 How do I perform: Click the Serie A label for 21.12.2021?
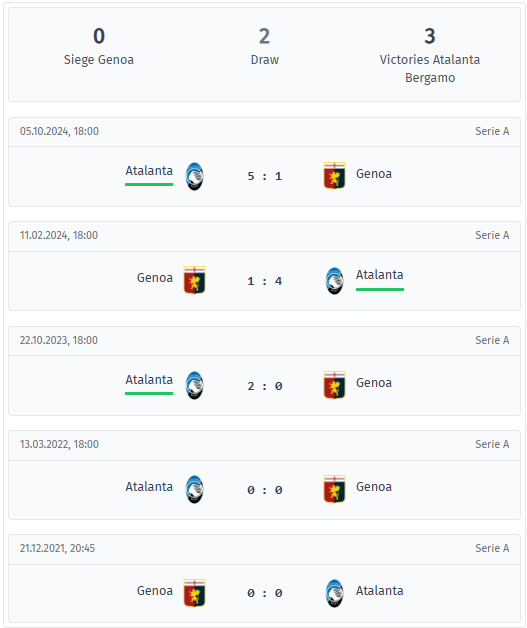[492, 548]
